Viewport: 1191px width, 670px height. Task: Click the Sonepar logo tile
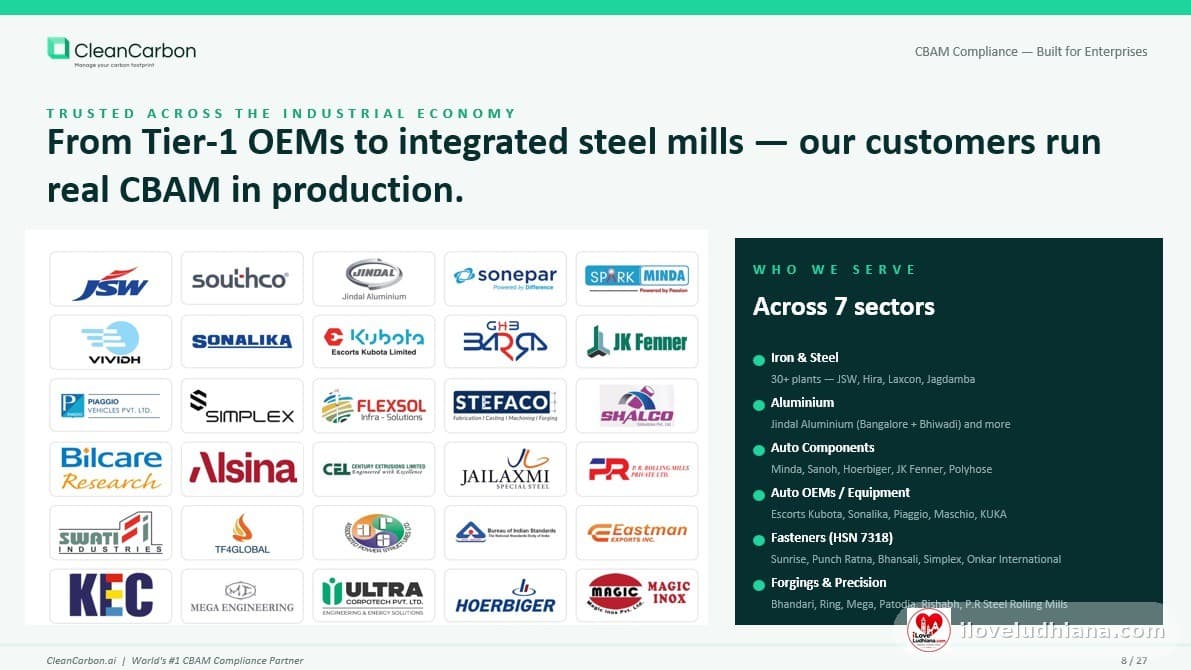pyautogui.click(x=505, y=279)
